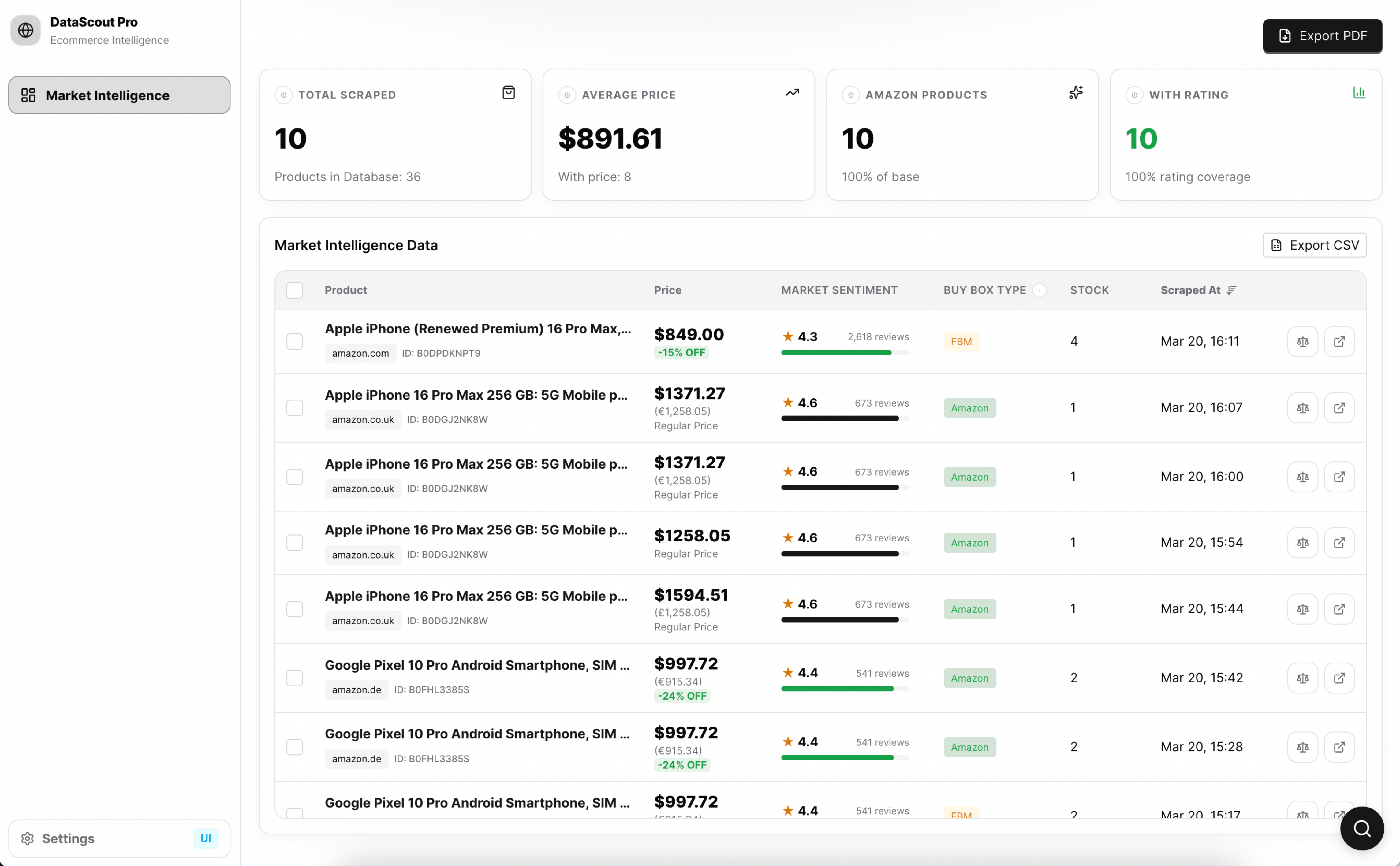This screenshot has width=1400, height=866.
Task: Click the info circle next to Buy Box Type
Action: (1039, 290)
